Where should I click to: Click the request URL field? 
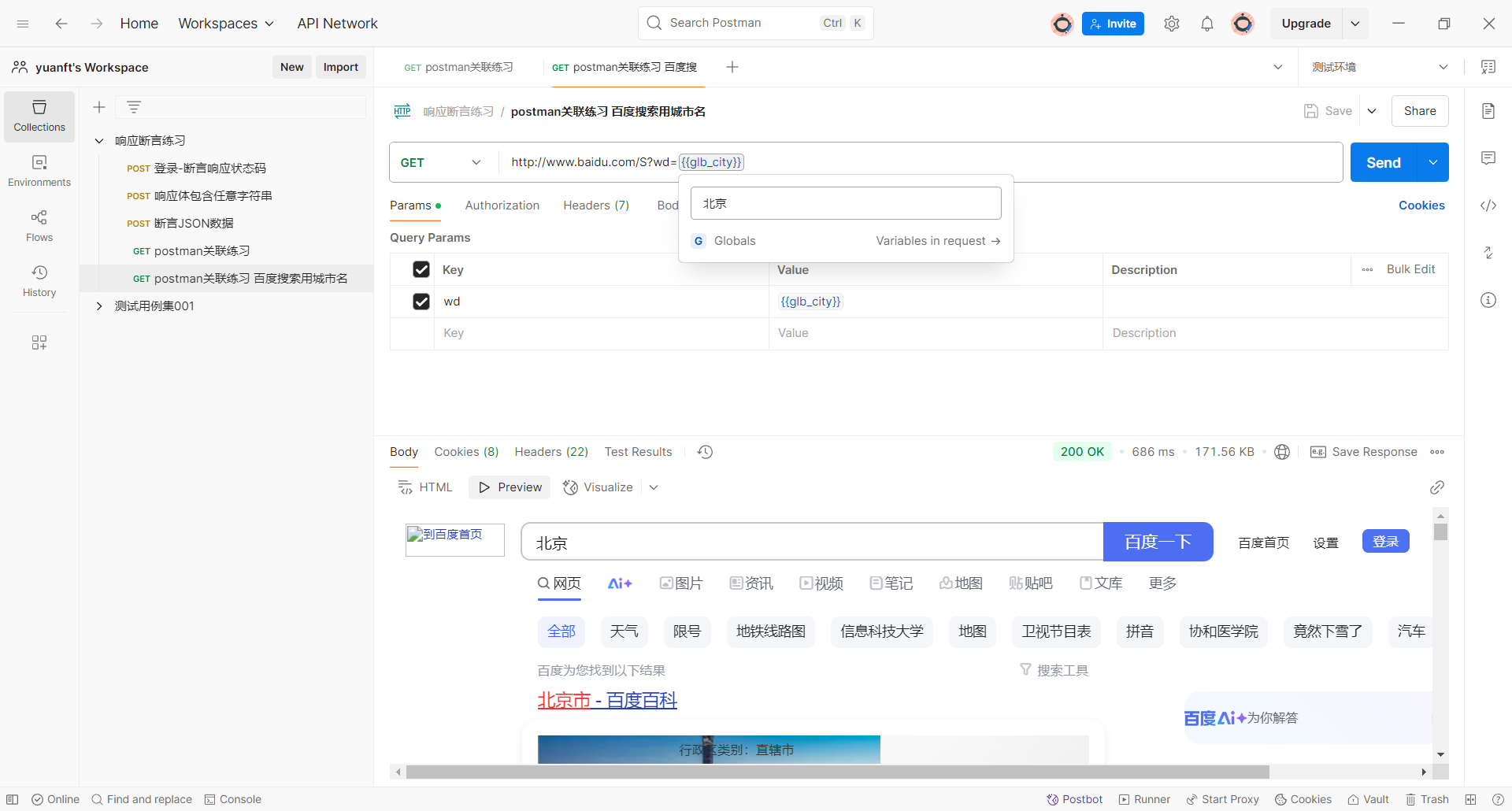(x=921, y=162)
